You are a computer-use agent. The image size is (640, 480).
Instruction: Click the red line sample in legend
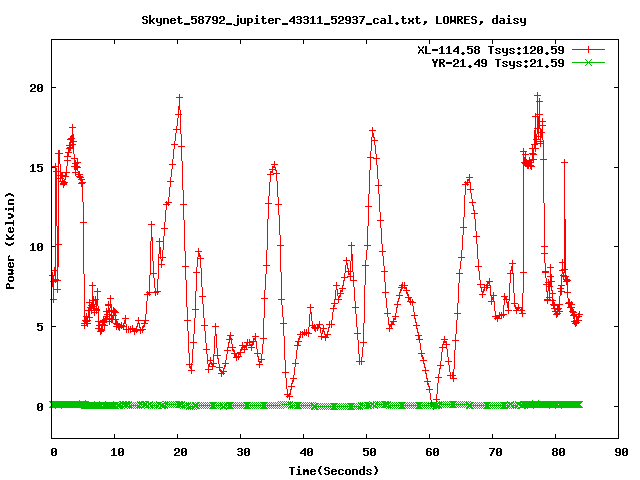(588, 50)
